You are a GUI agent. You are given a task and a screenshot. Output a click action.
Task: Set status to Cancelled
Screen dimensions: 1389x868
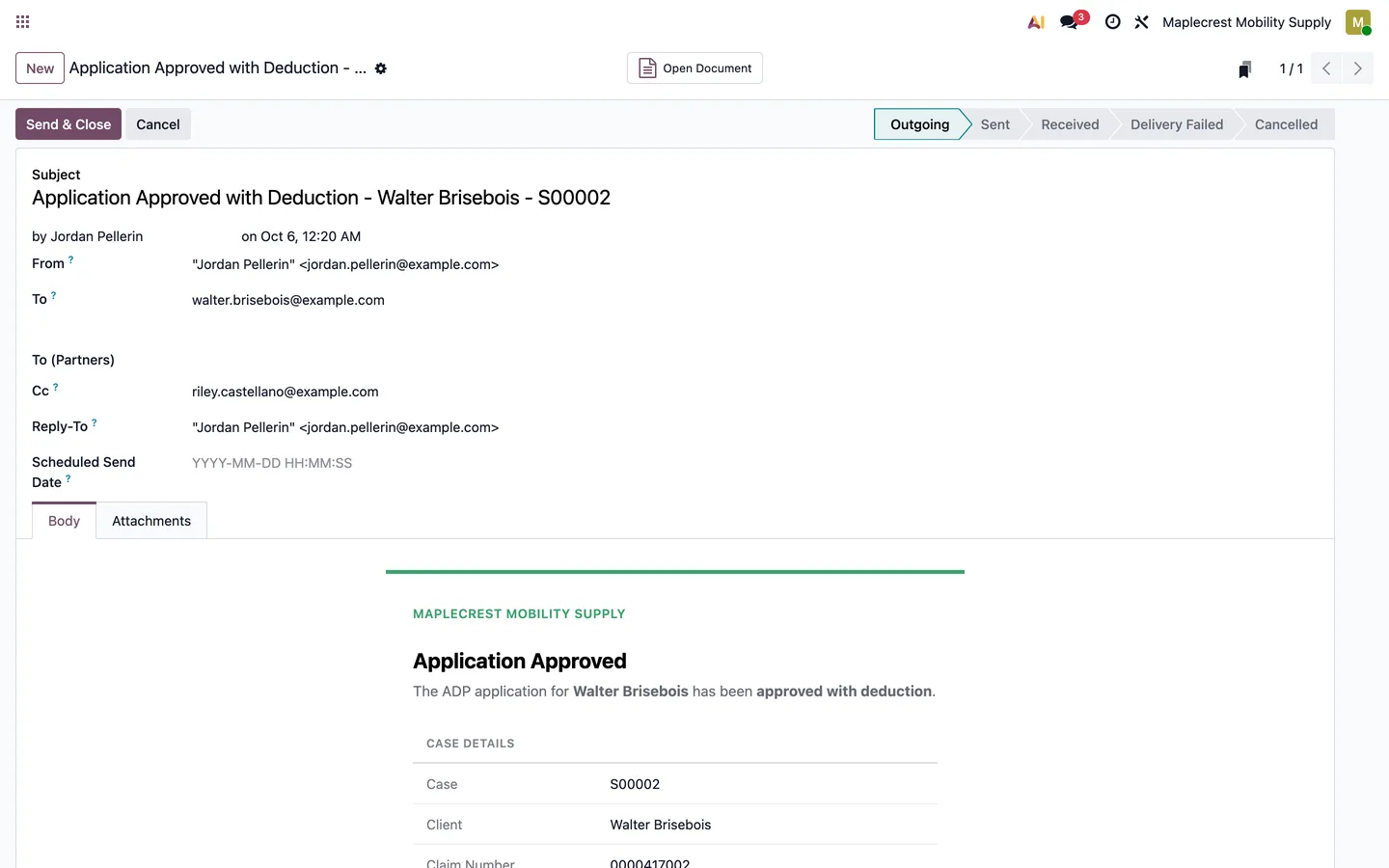pyautogui.click(x=1286, y=124)
